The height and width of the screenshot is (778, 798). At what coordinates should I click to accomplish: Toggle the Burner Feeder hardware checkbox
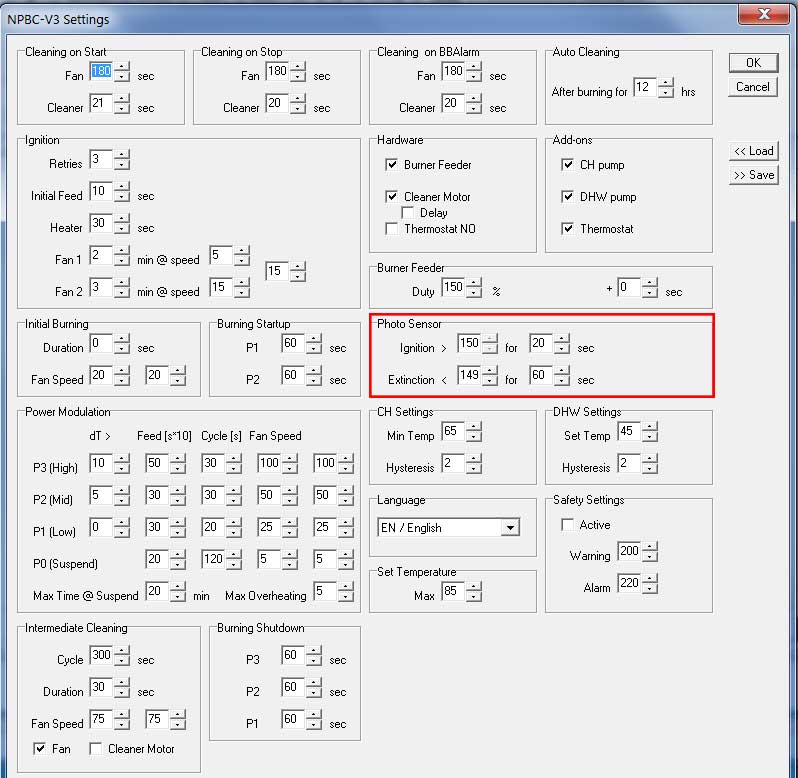pos(392,165)
